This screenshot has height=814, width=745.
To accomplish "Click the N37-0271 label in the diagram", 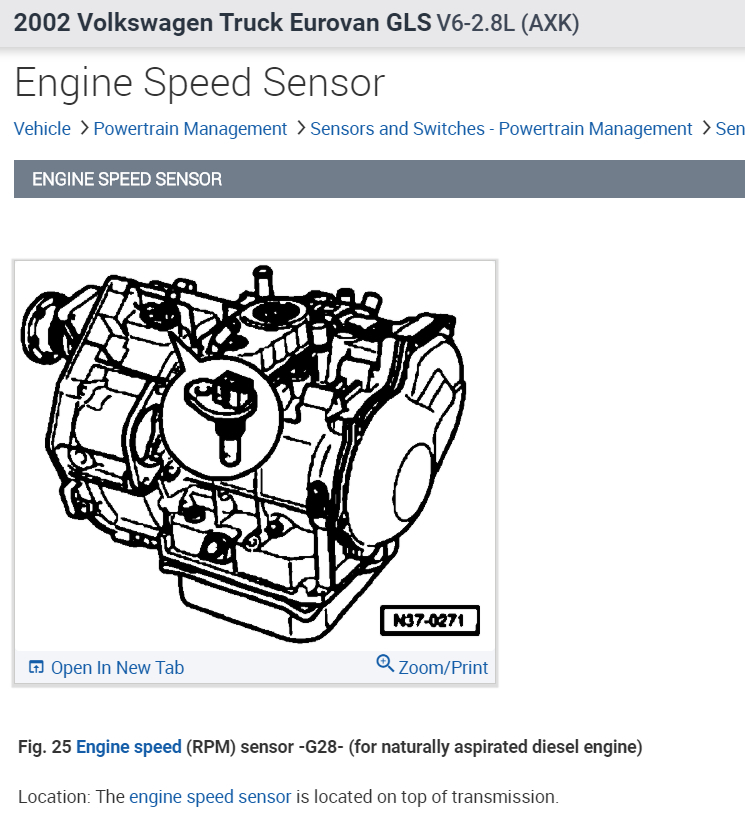I will 429,620.
